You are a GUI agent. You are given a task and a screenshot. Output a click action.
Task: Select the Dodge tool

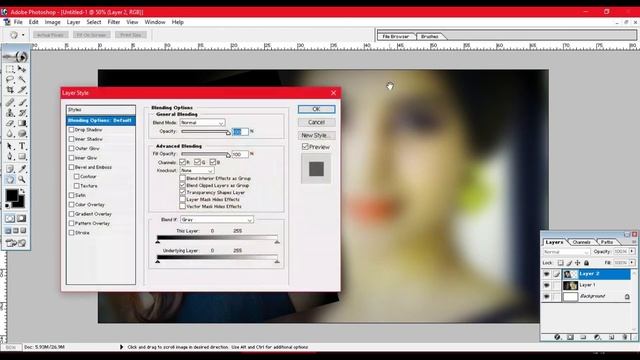(22, 133)
